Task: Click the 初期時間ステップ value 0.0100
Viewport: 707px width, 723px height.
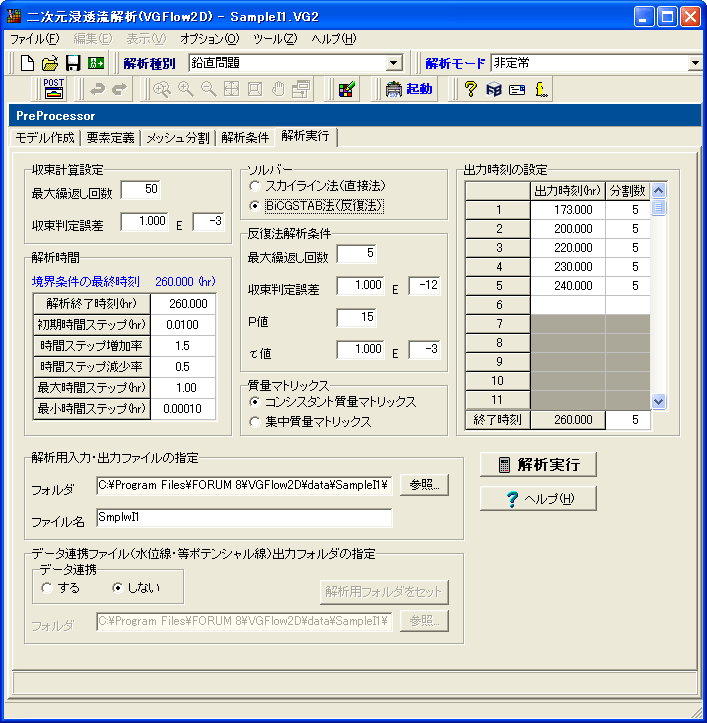Action: (x=183, y=325)
